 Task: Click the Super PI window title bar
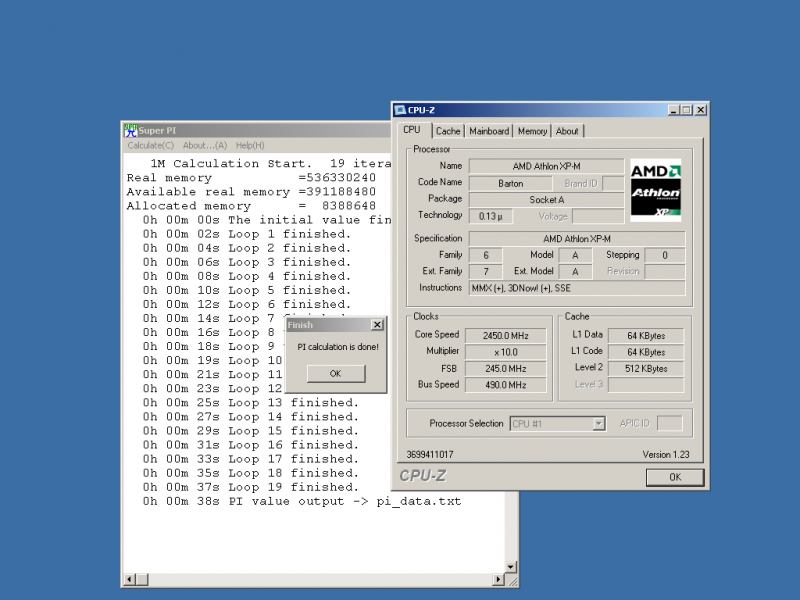tap(258, 131)
